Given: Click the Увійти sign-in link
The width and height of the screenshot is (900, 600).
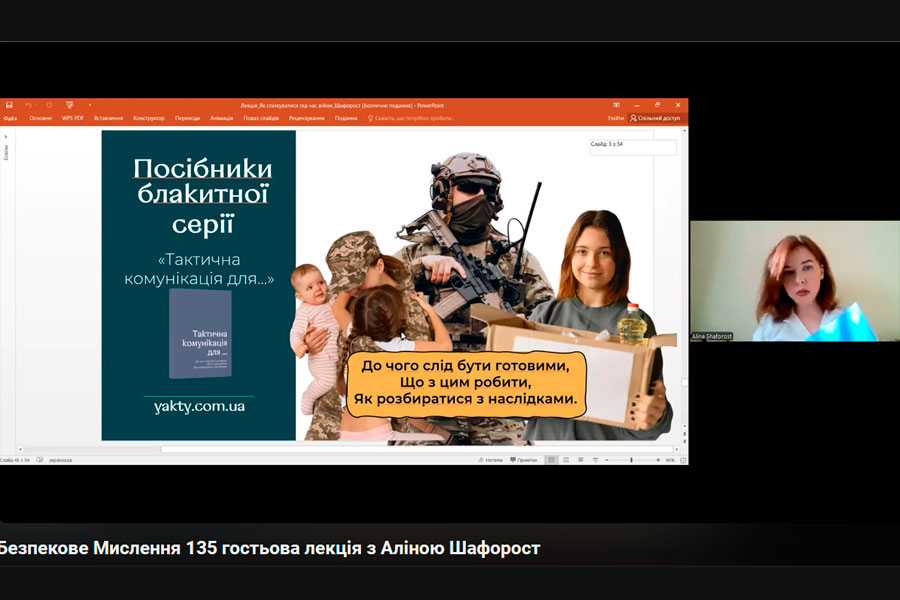Looking at the screenshot, I should click(615, 118).
